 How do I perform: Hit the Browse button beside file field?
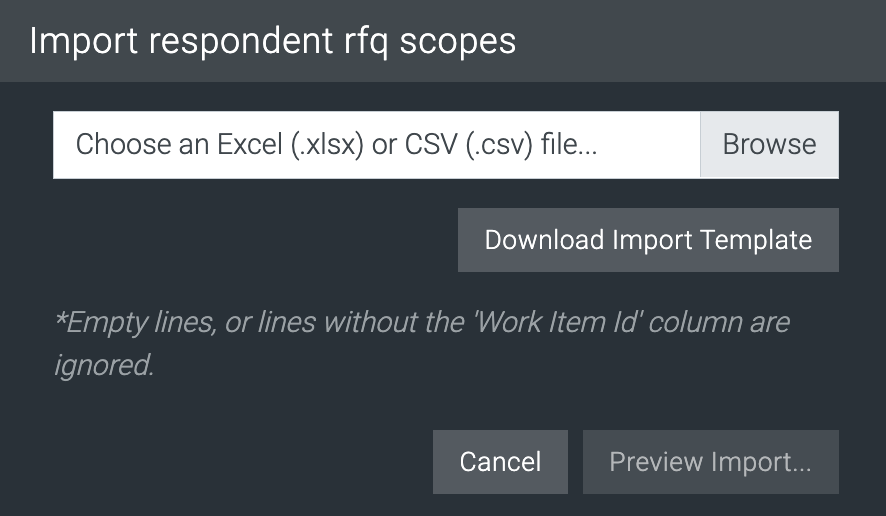(x=769, y=145)
